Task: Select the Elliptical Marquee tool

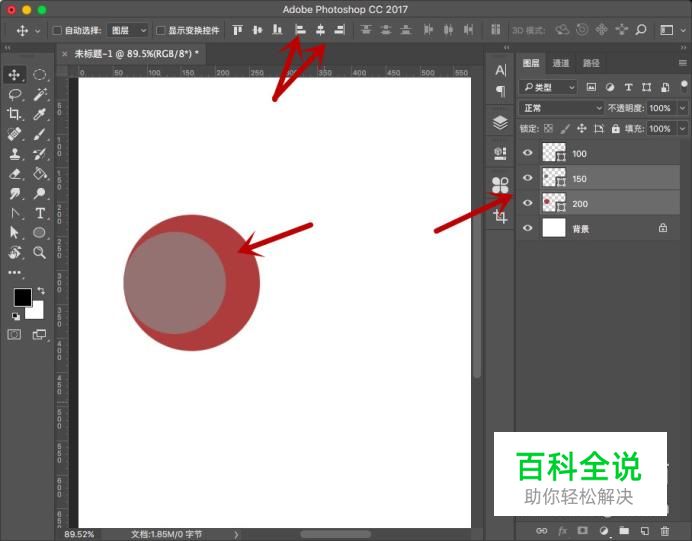Action: click(x=40, y=75)
